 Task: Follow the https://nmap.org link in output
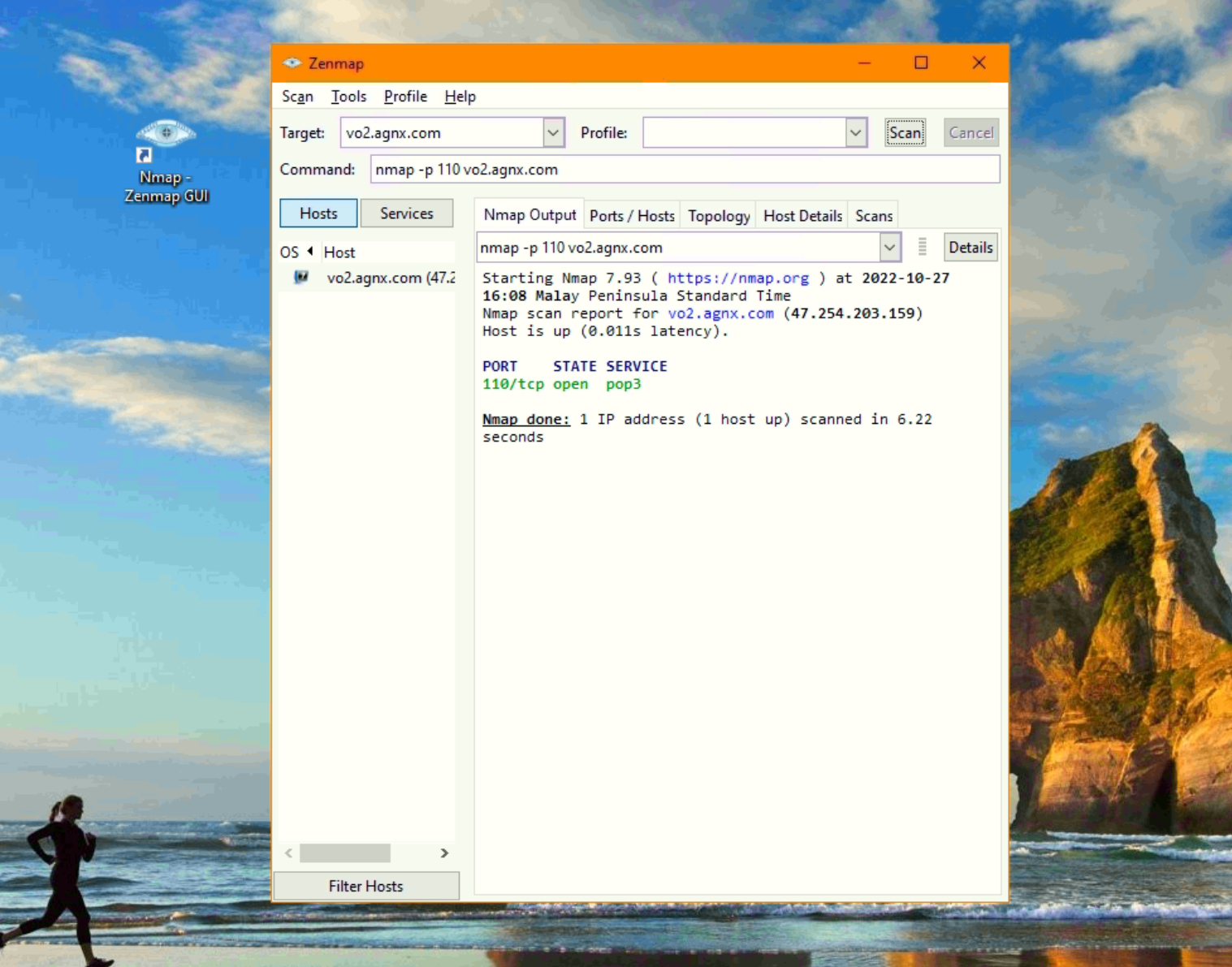737,278
